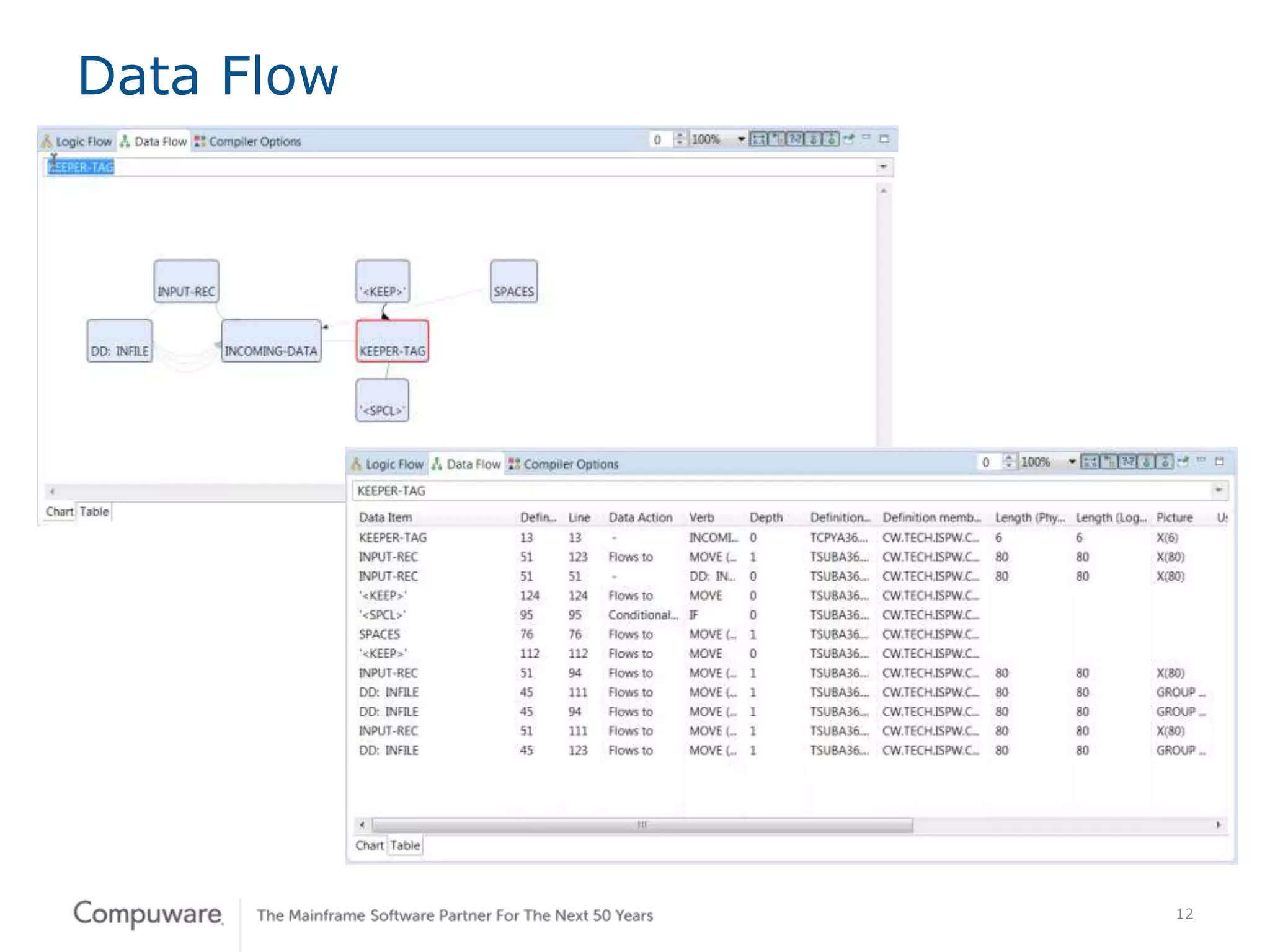1270x952 pixels.
Task: Select the DD: INFILE node in the diagram
Action: pyautogui.click(x=120, y=341)
